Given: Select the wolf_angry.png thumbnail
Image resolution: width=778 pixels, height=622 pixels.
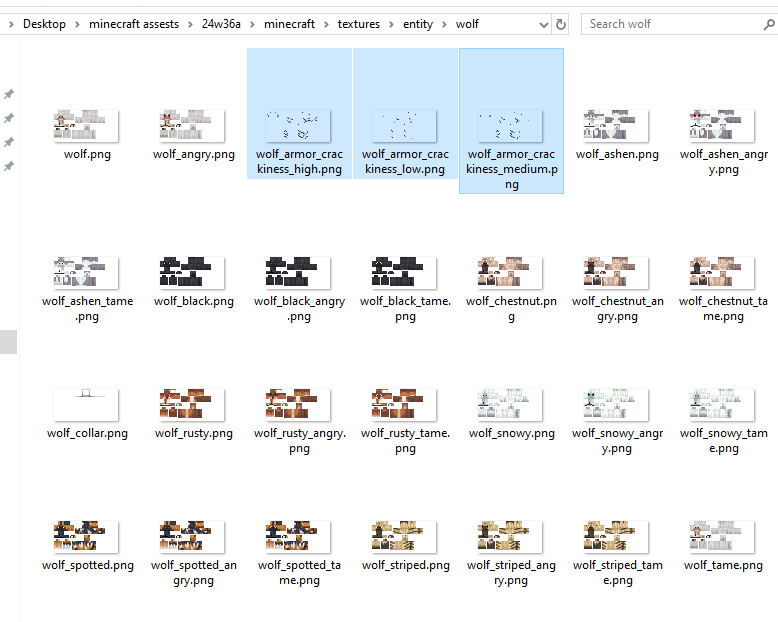Looking at the screenshot, I should [192, 125].
